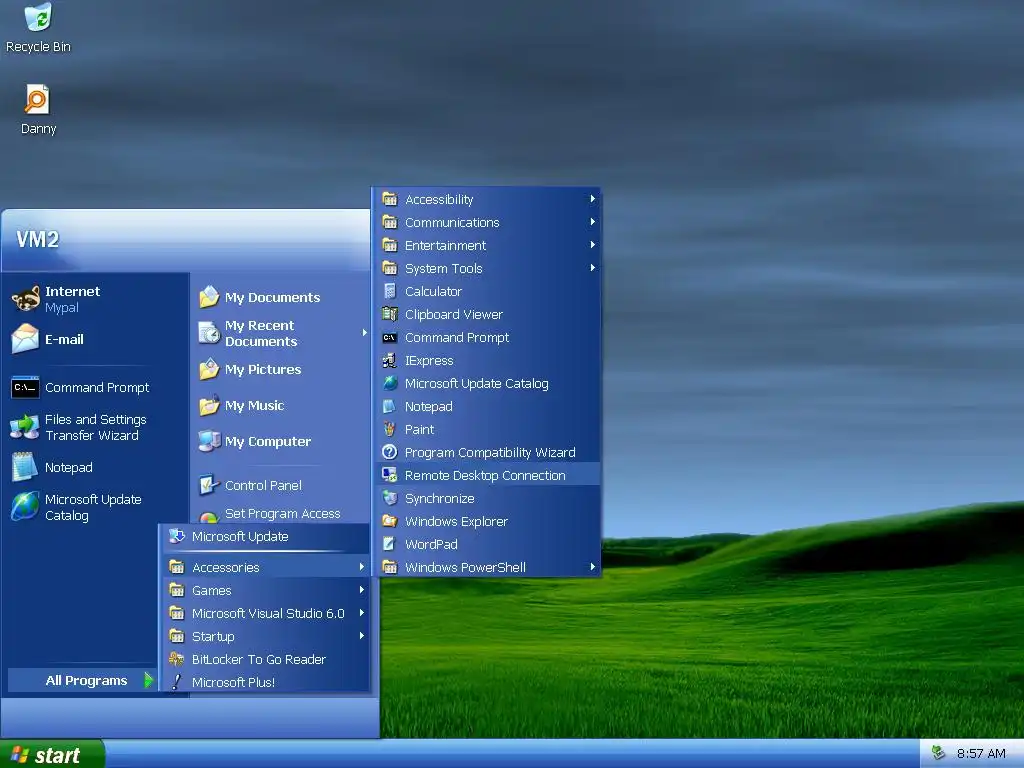Open Microsoft Update in All Programs
Viewport: 1024px width, 768px height.
click(x=265, y=537)
